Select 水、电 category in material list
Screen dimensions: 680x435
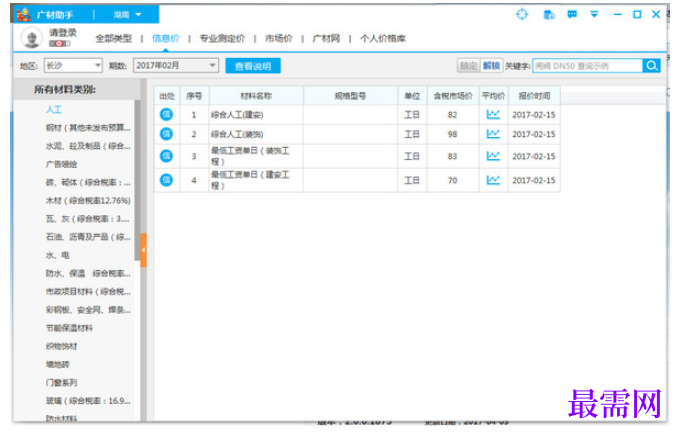[x=57, y=255]
